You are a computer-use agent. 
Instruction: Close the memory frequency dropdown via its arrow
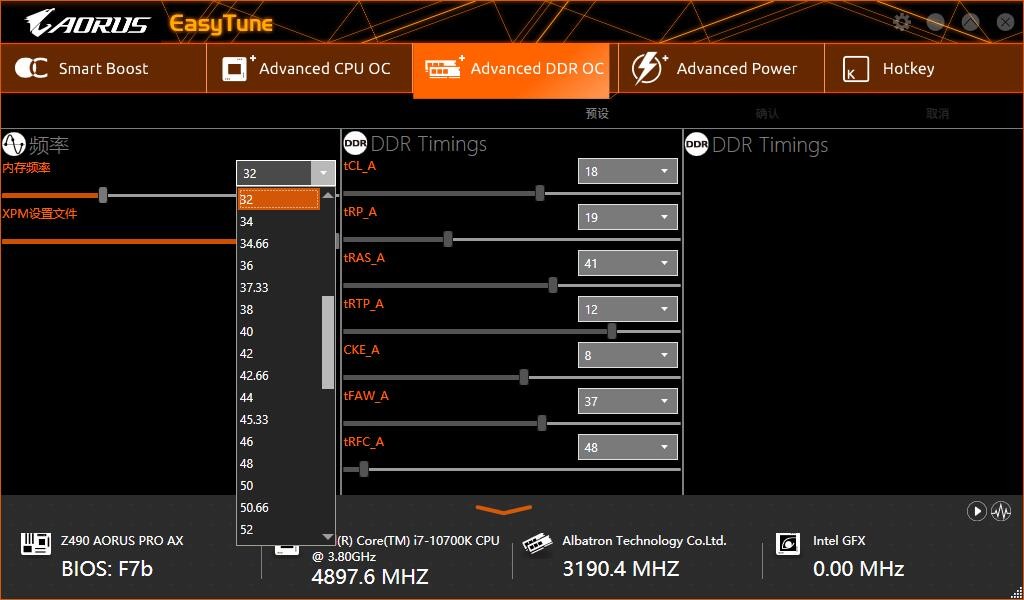click(x=323, y=173)
